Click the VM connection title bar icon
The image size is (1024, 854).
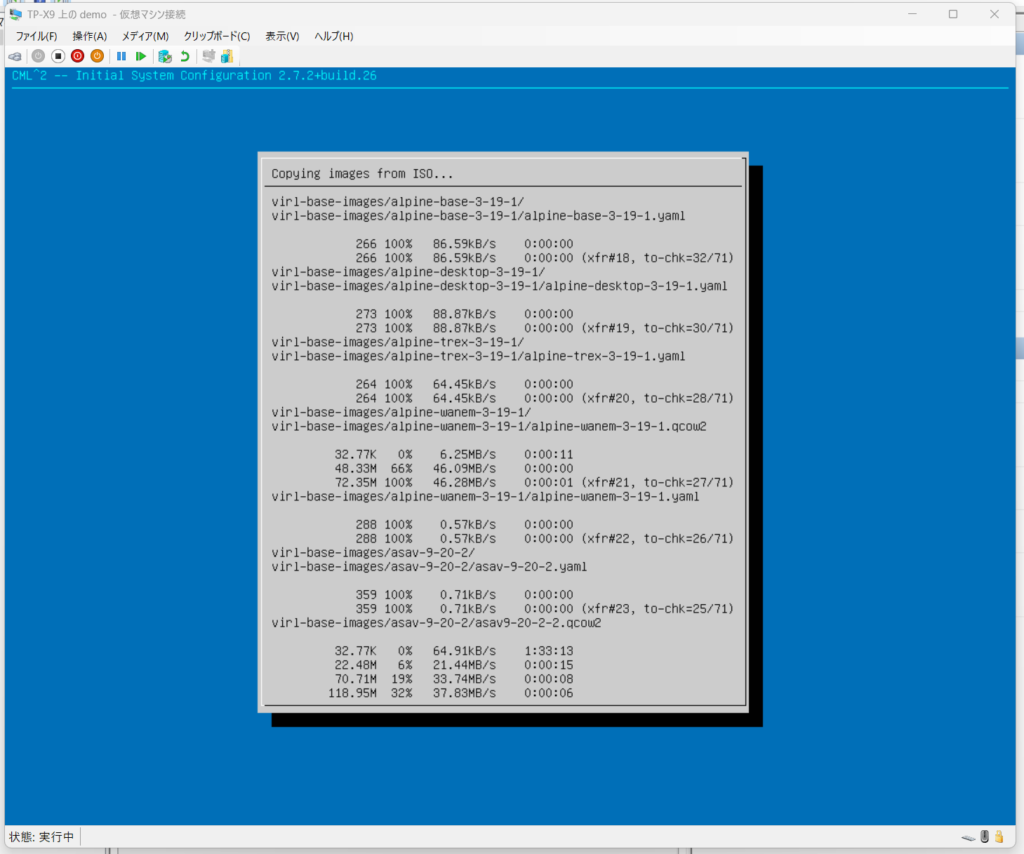(16, 14)
